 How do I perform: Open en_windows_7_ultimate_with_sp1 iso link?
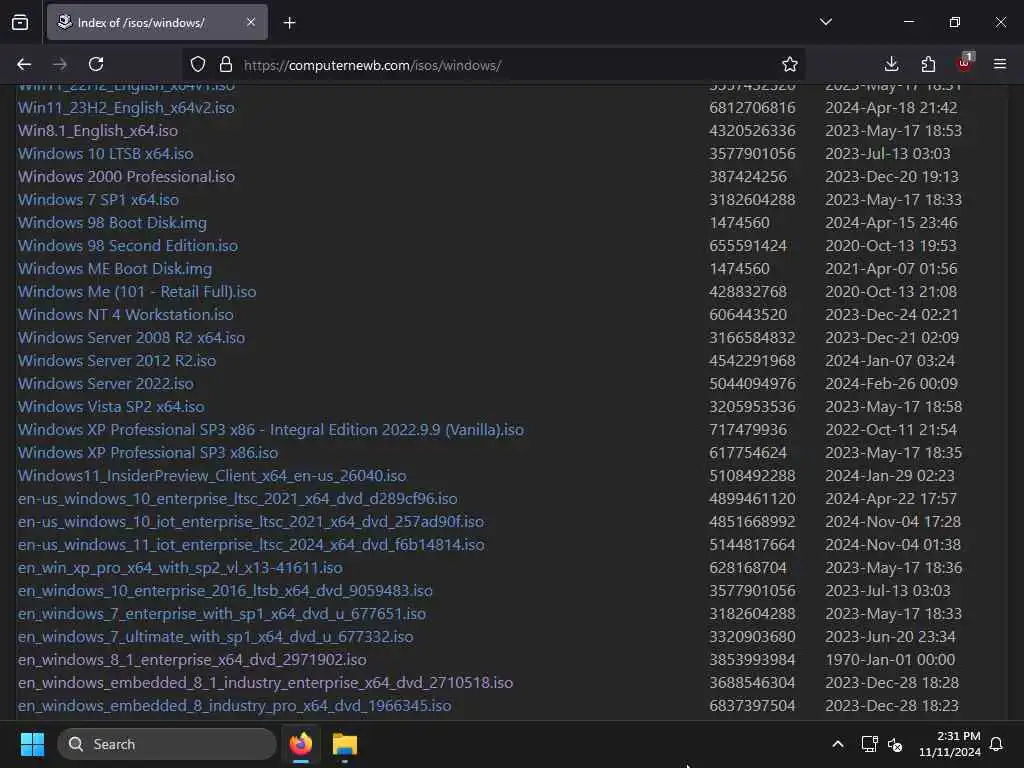pos(216,637)
